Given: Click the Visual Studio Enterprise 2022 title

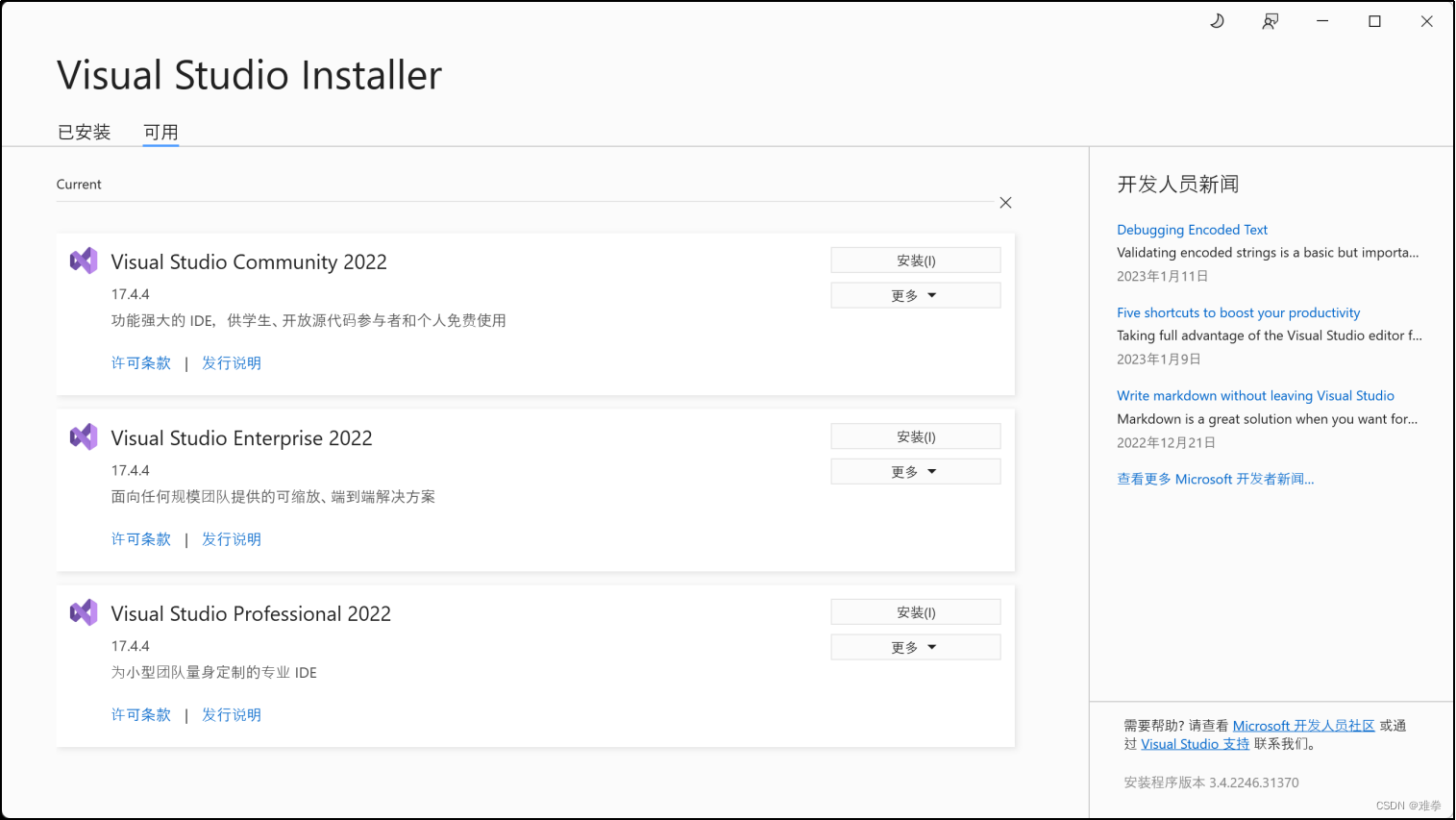Looking at the screenshot, I should [241, 437].
